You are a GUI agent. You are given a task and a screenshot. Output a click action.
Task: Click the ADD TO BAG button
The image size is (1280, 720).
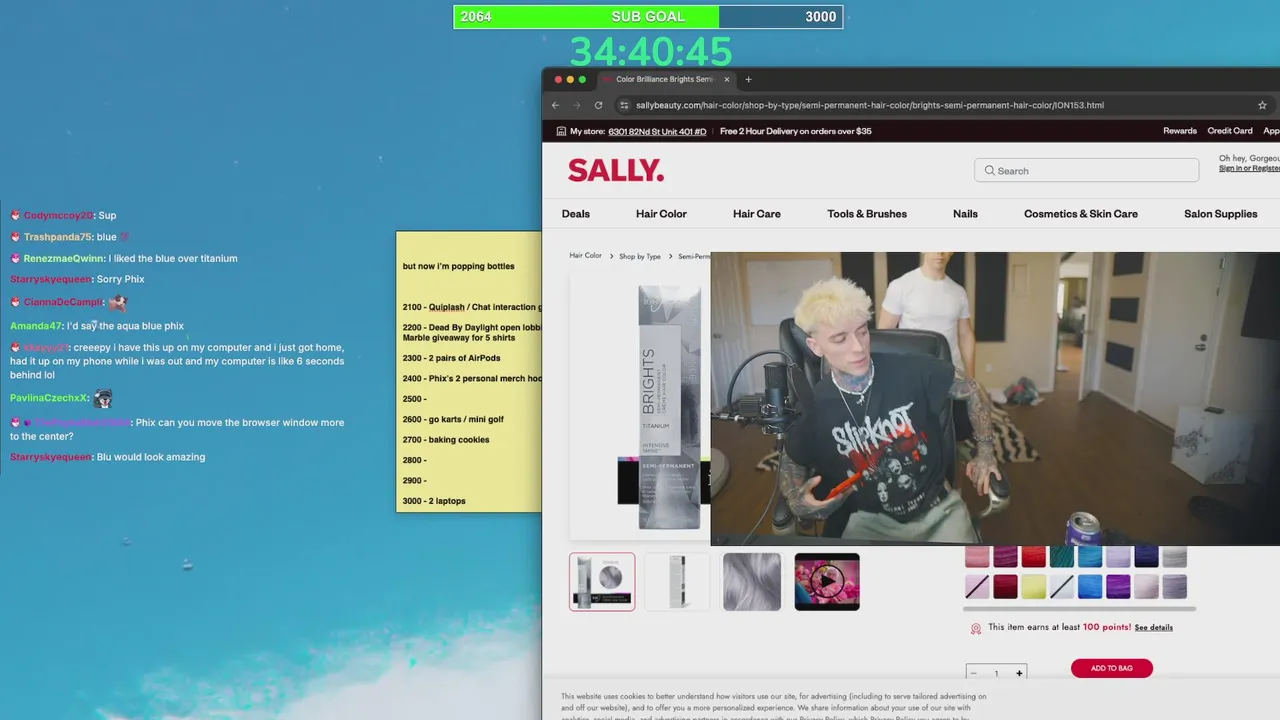[x=1111, y=668]
